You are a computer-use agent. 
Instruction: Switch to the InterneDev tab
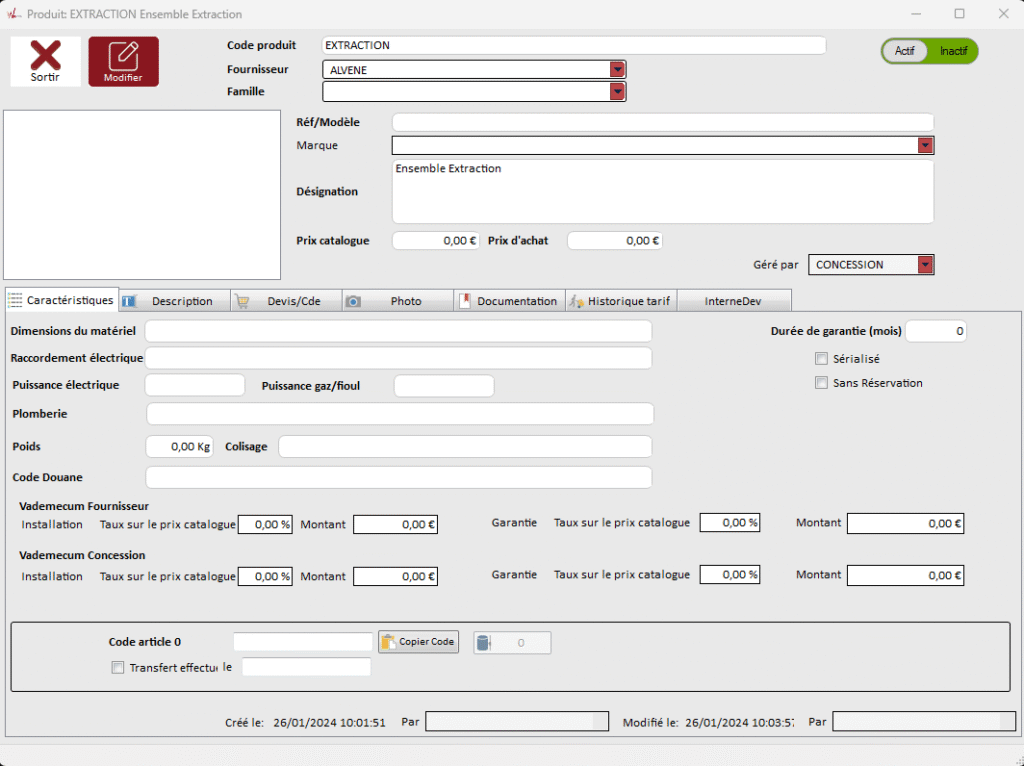[733, 301]
